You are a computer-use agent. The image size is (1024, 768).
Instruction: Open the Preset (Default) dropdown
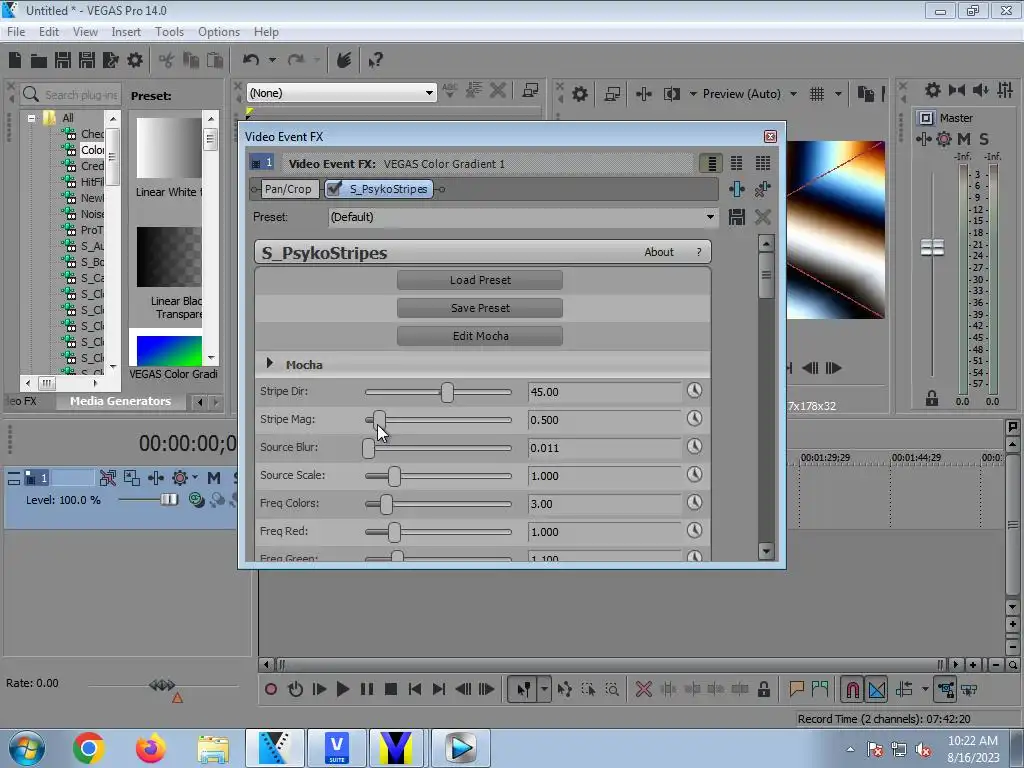pos(710,217)
